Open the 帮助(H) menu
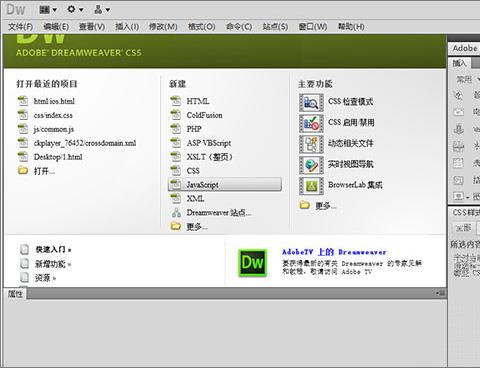The width and height of the screenshot is (480, 368). point(351,27)
